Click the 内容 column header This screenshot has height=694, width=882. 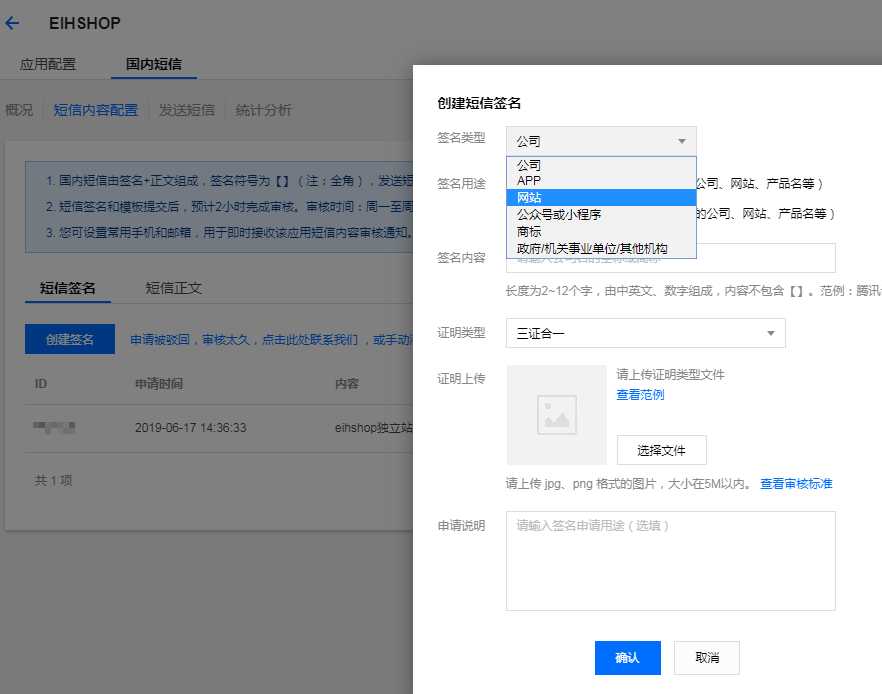346,384
